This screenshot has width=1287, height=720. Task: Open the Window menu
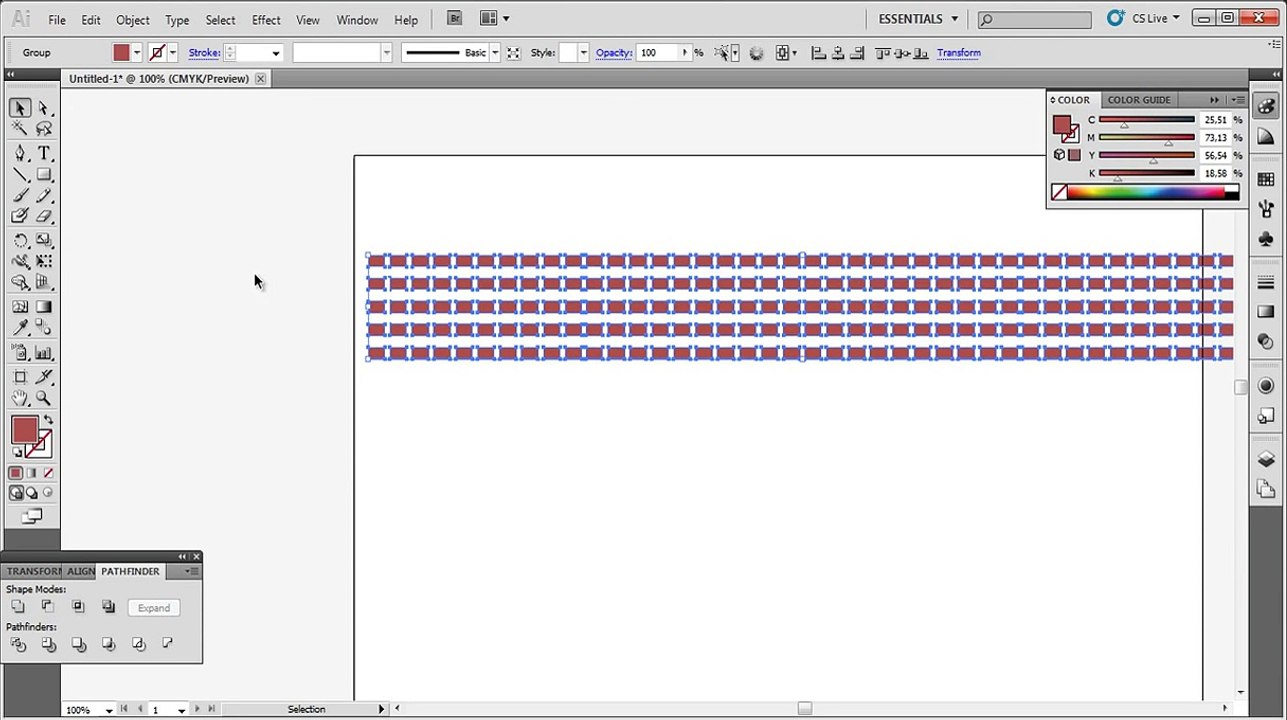357,20
